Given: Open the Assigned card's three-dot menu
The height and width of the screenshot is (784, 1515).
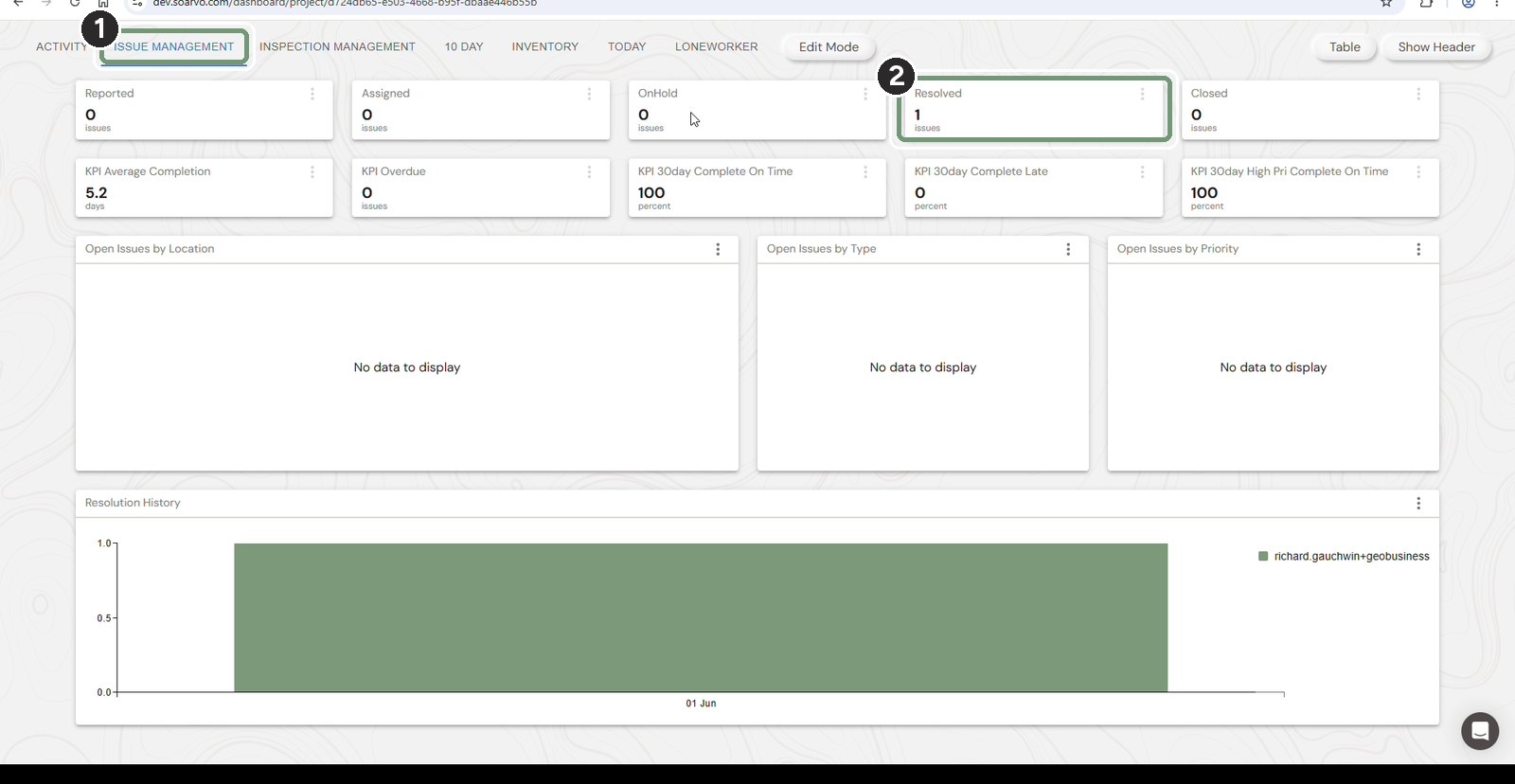Looking at the screenshot, I should click(x=589, y=94).
